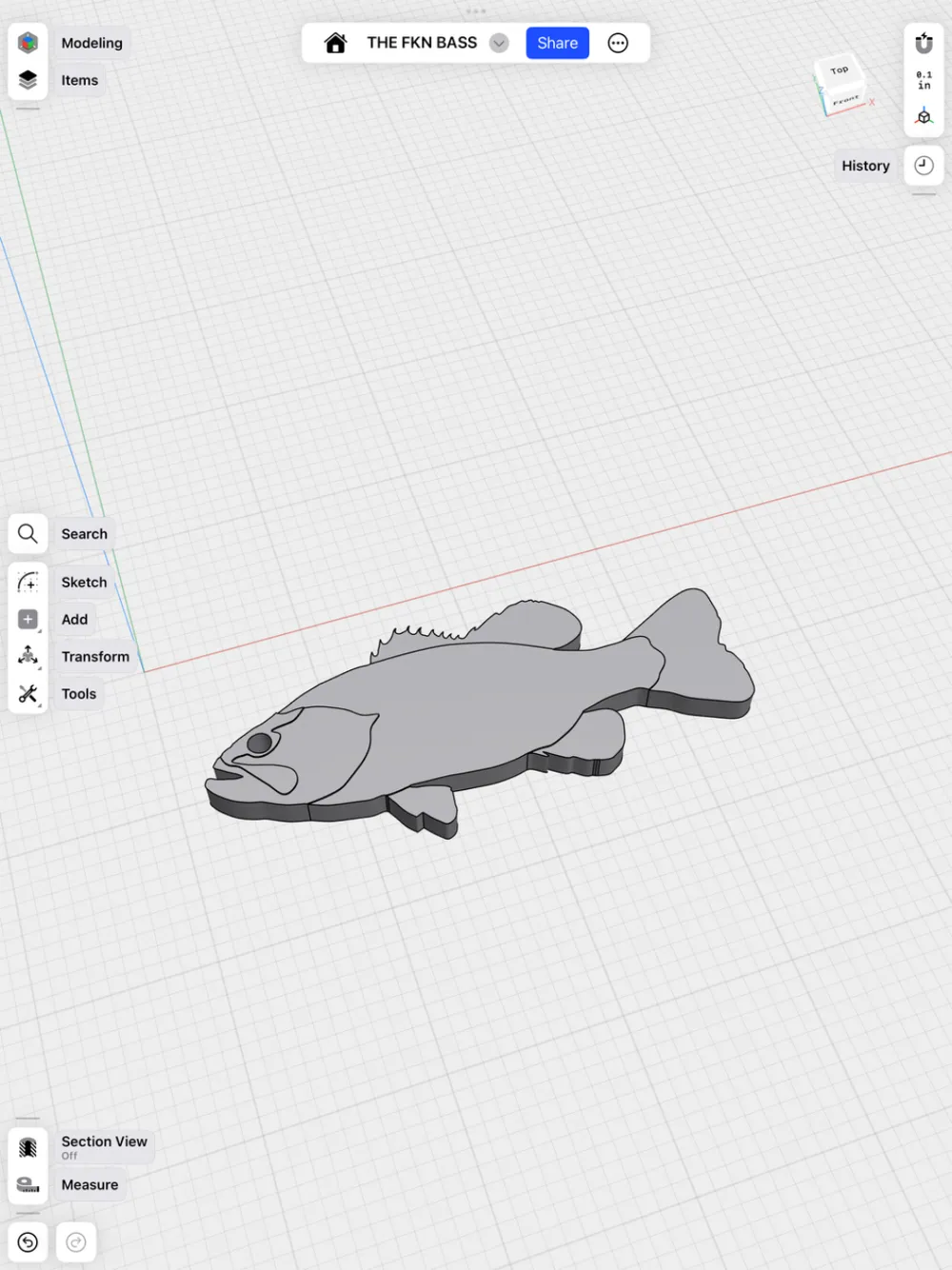The height and width of the screenshot is (1270, 952).
Task: Click the THE FKN BASS title text
Action: [422, 43]
